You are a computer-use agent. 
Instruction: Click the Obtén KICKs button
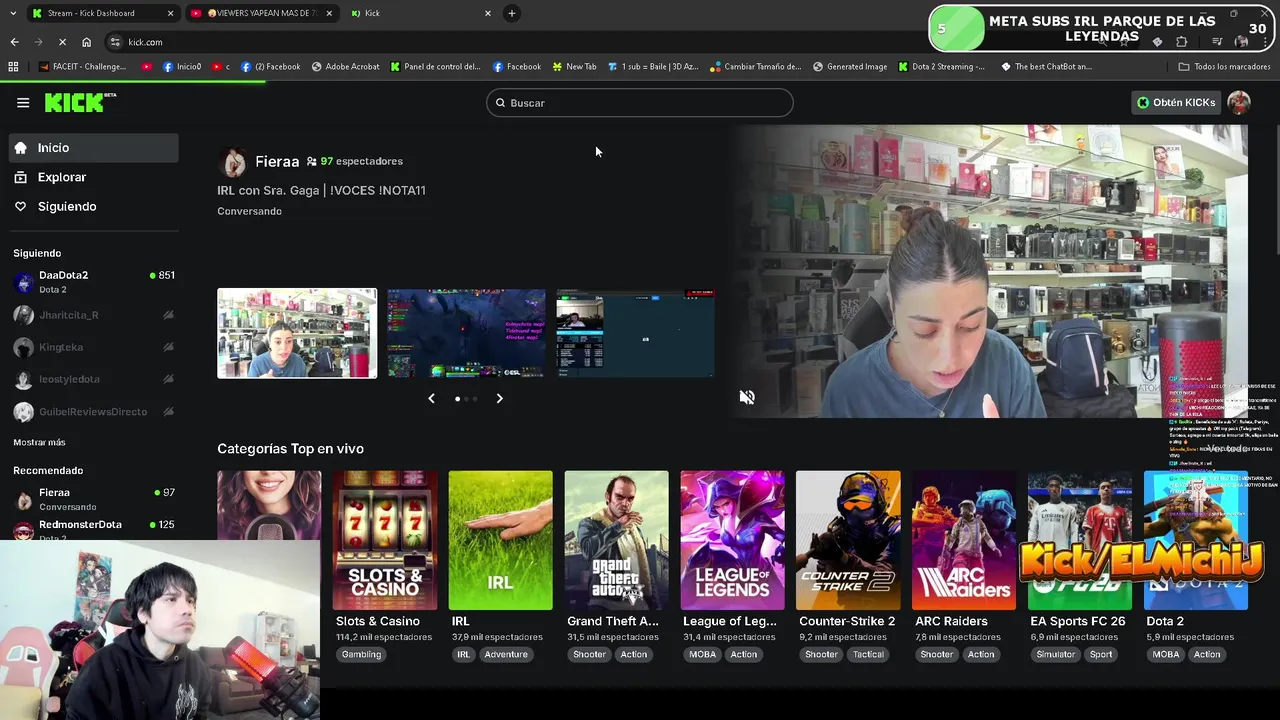click(x=1176, y=102)
